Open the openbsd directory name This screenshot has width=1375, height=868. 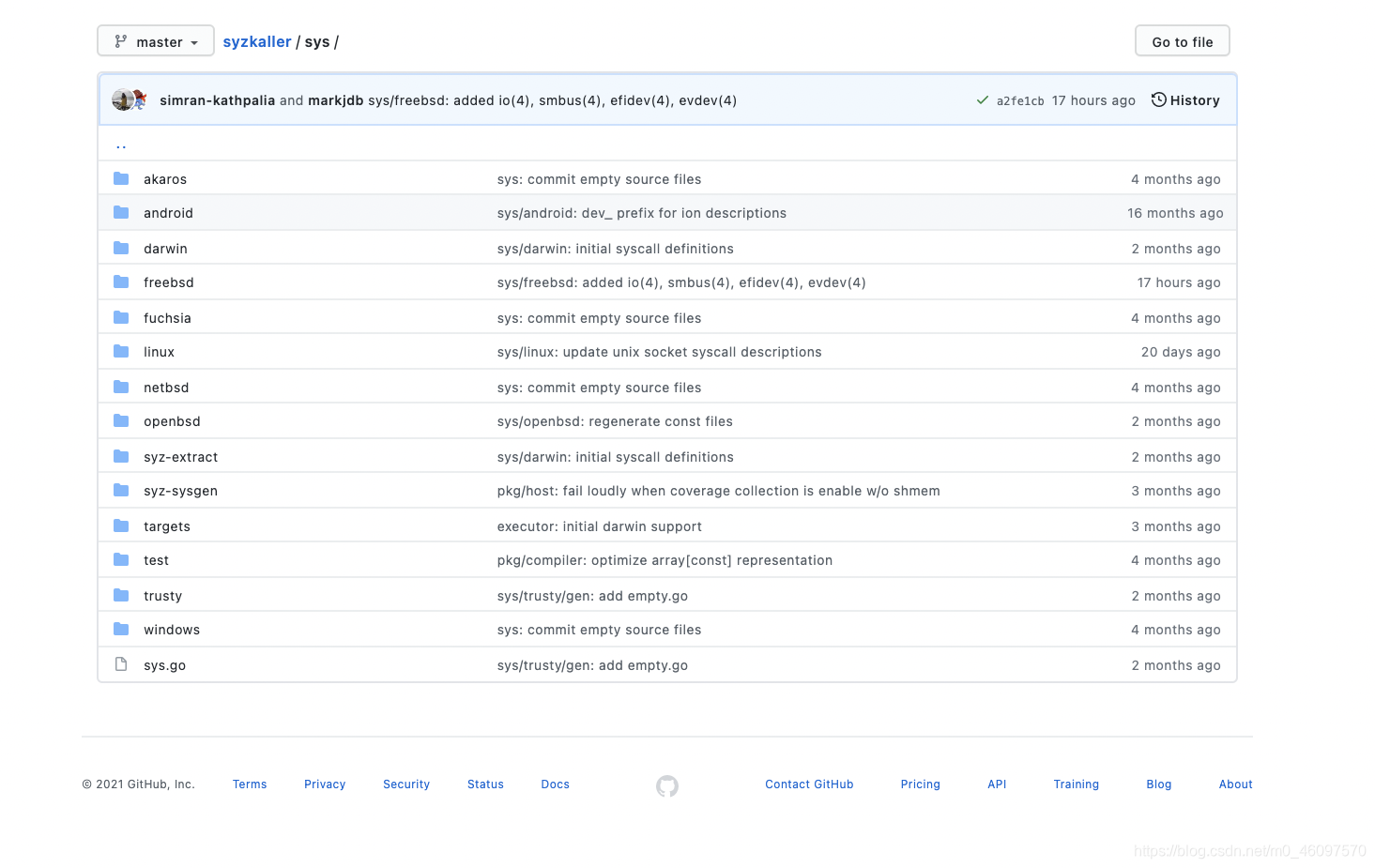point(172,421)
